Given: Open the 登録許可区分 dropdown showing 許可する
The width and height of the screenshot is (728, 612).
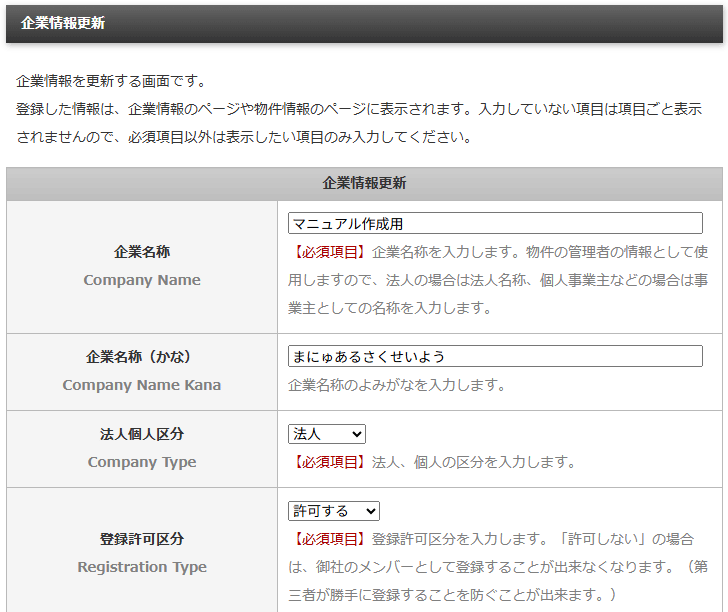Looking at the screenshot, I should (x=333, y=511).
